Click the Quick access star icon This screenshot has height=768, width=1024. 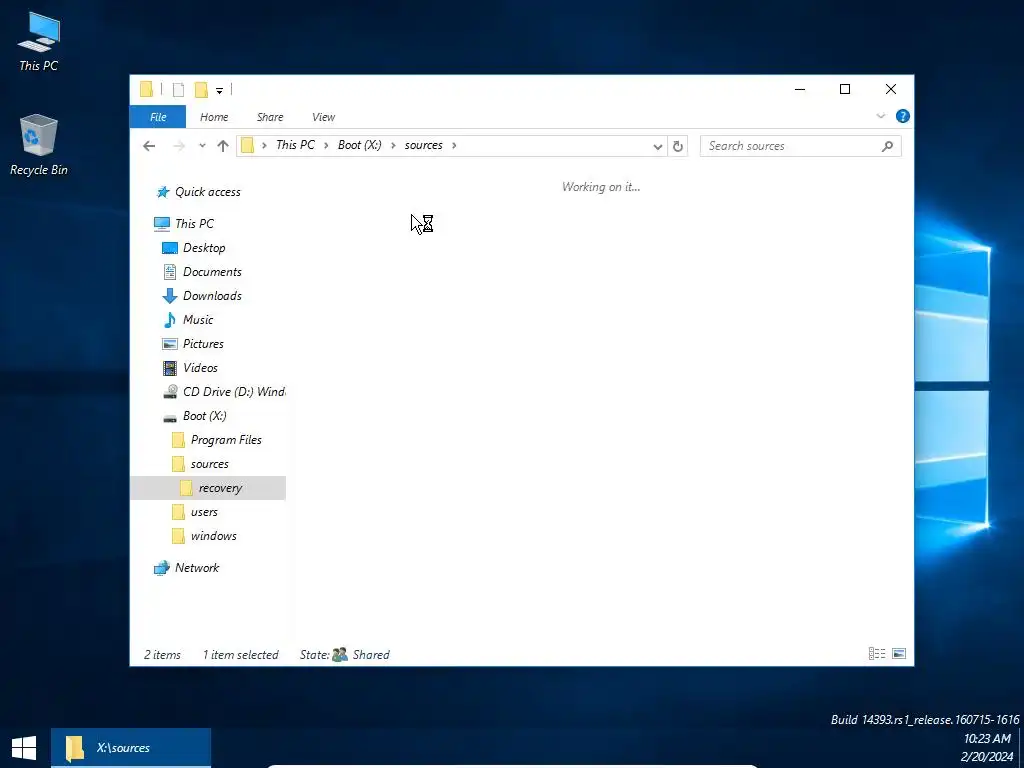(163, 192)
